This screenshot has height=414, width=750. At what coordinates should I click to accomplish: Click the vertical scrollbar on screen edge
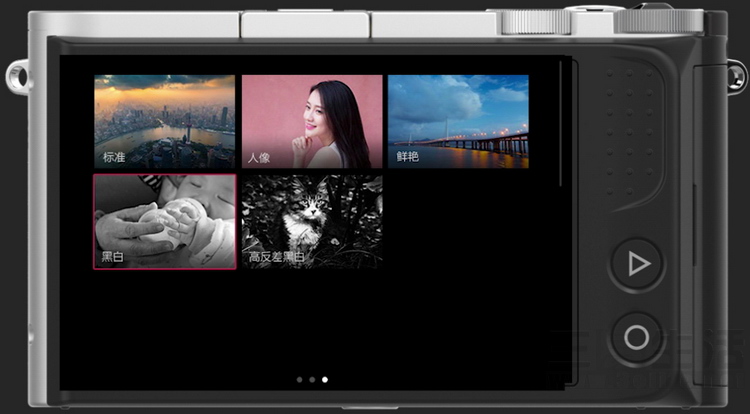point(561,123)
